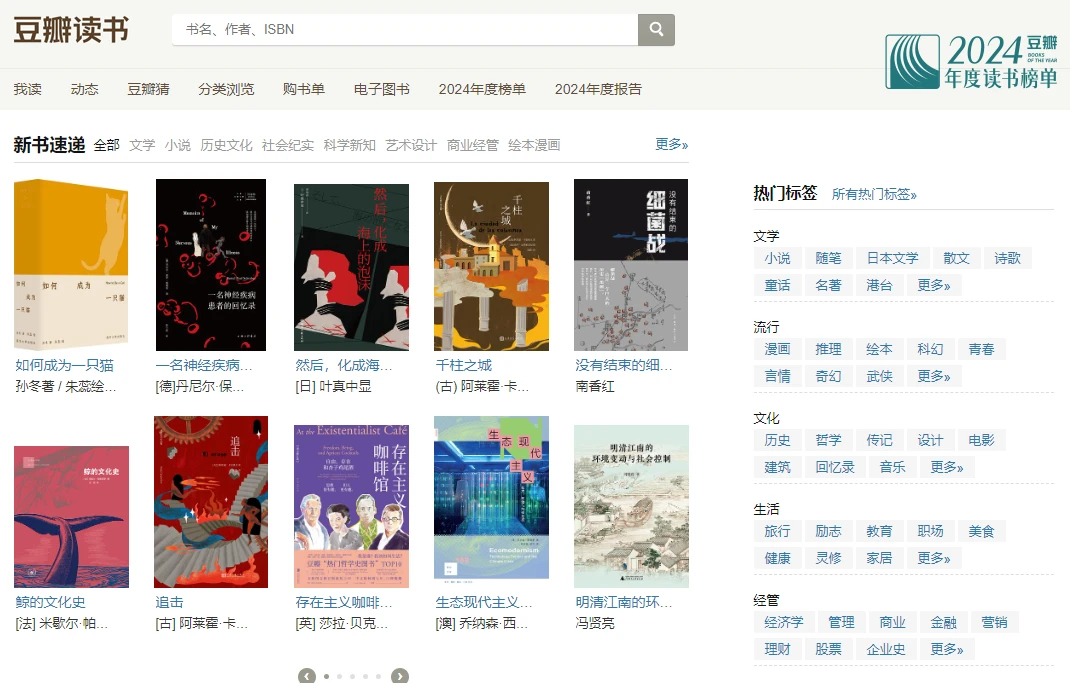Open the 分类浏览 navigation item

226,89
